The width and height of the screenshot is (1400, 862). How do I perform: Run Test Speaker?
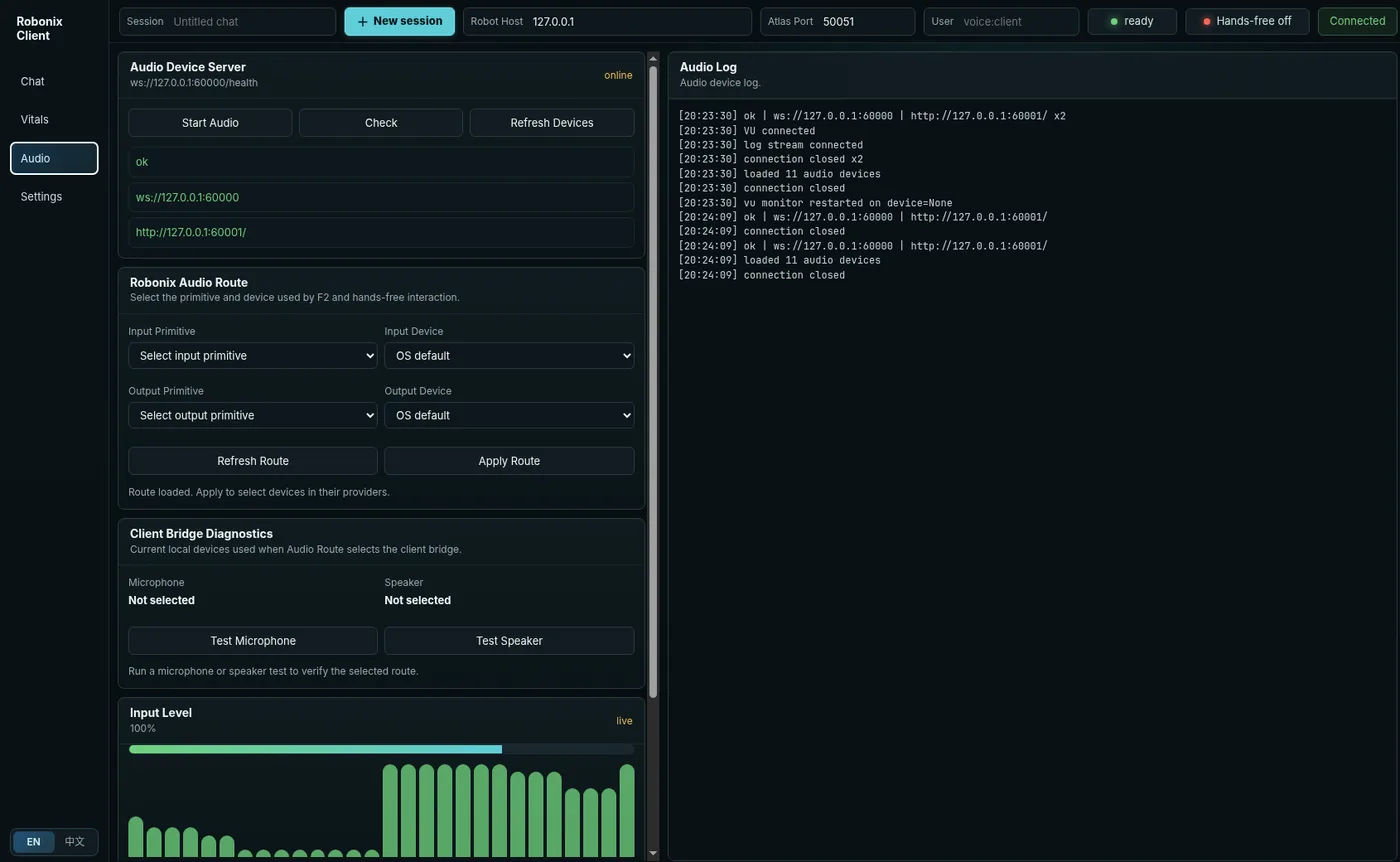click(x=509, y=641)
